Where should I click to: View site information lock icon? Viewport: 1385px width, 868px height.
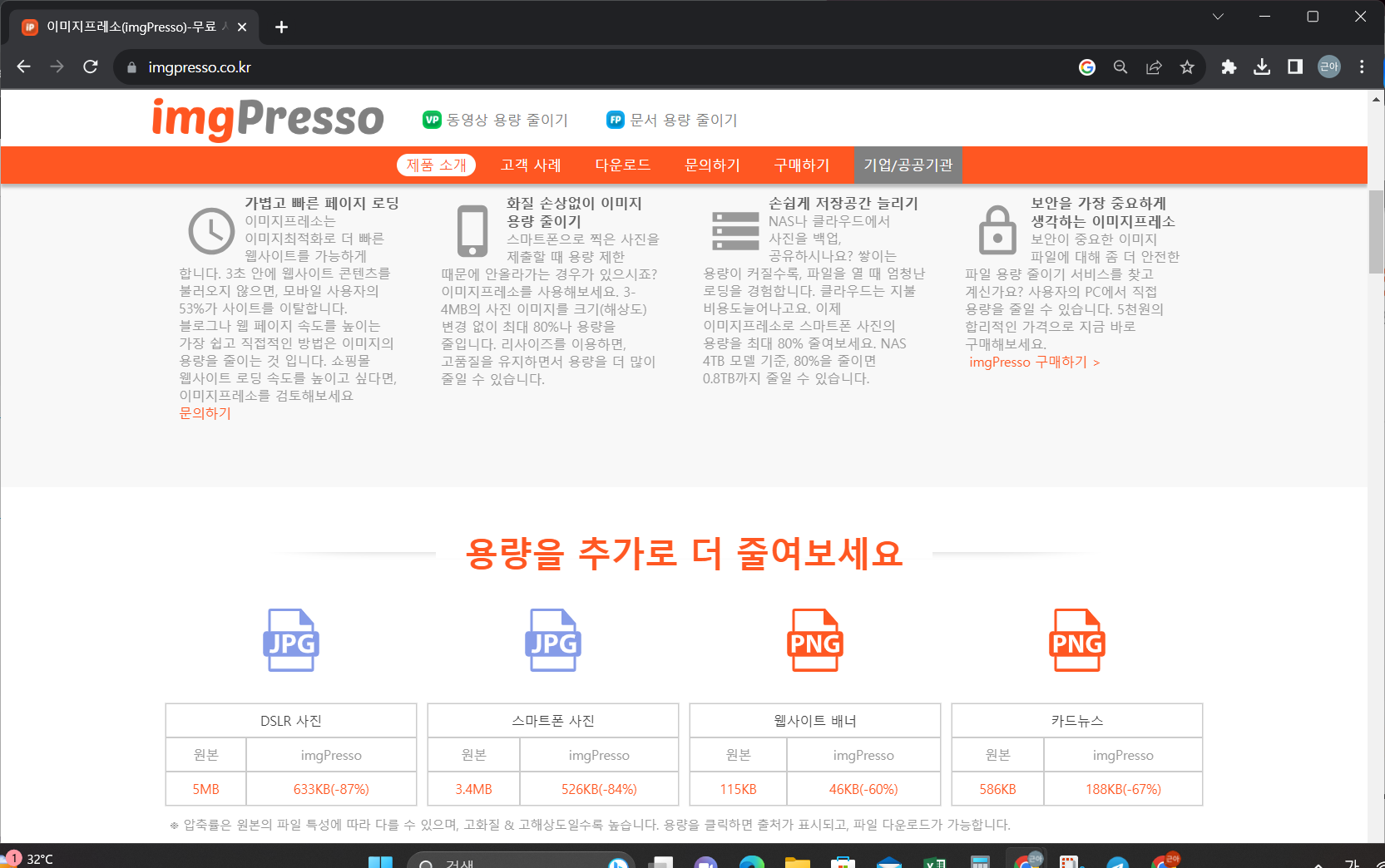pyautogui.click(x=131, y=67)
